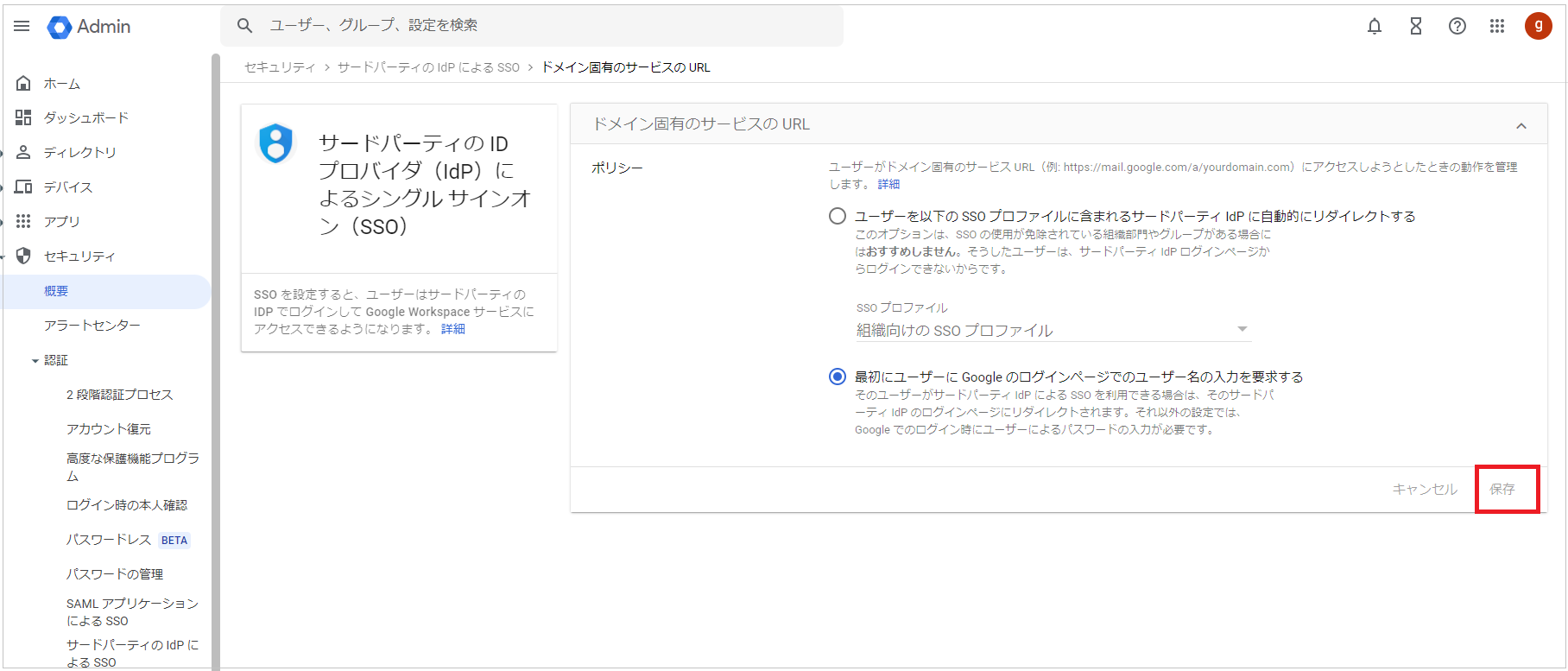
Task: Open the notifications bell
Action: [x=1375, y=26]
